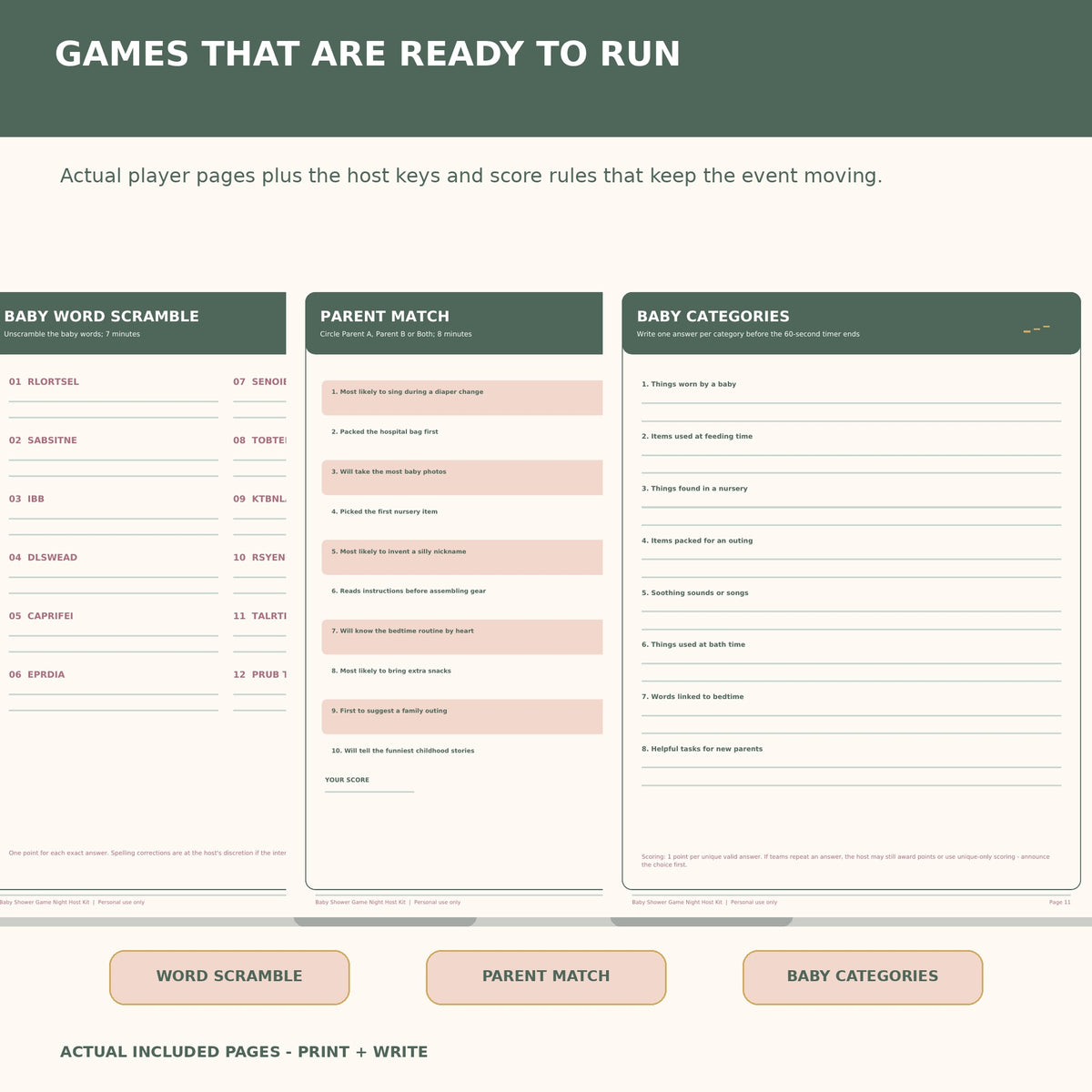
Task: Click 'One point for each exact answer' scoring note
Action: [147, 854]
